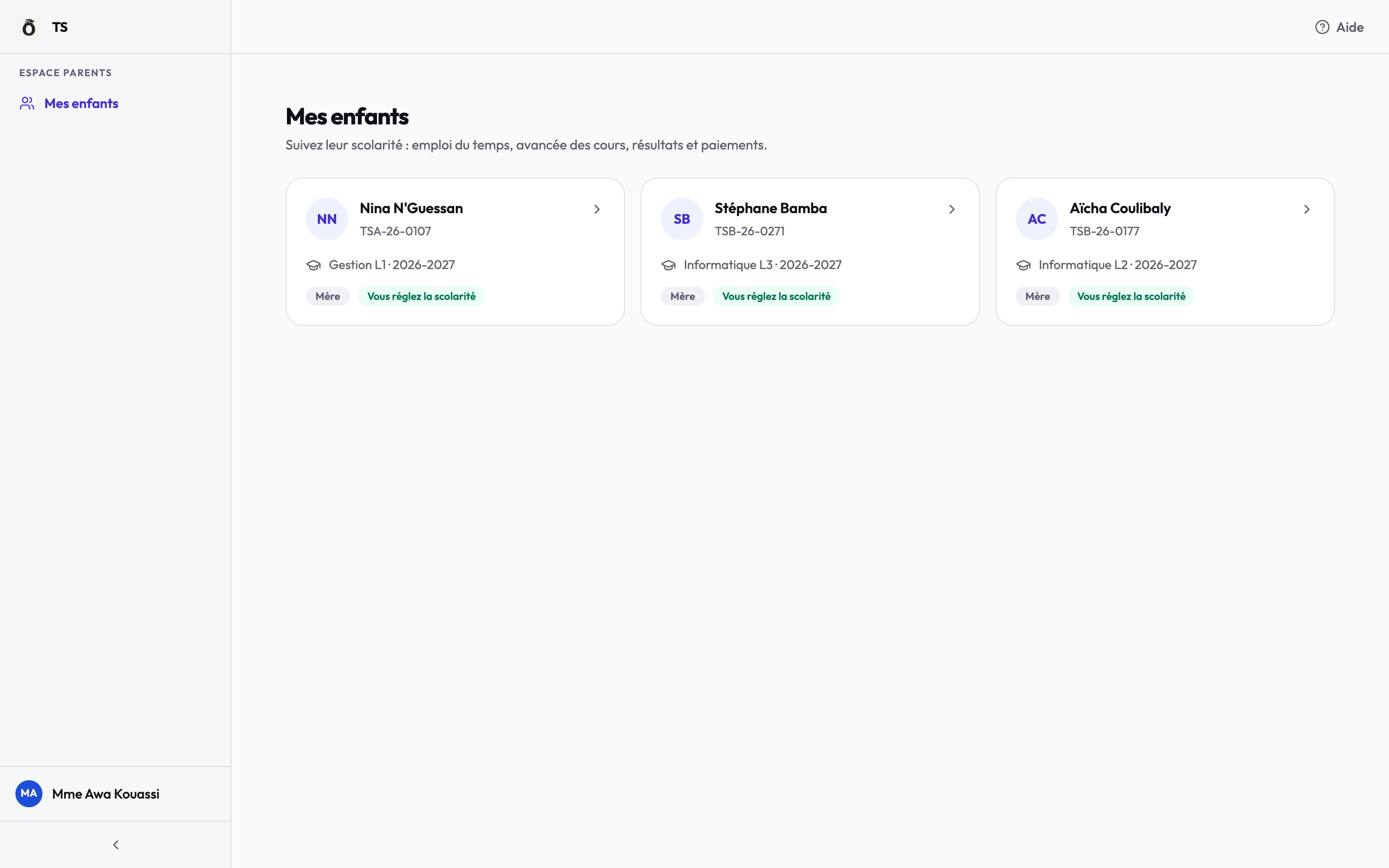Collapse the sidebar with the bottom chevron
This screenshot has width=1389, height=868.
(116, 844)
